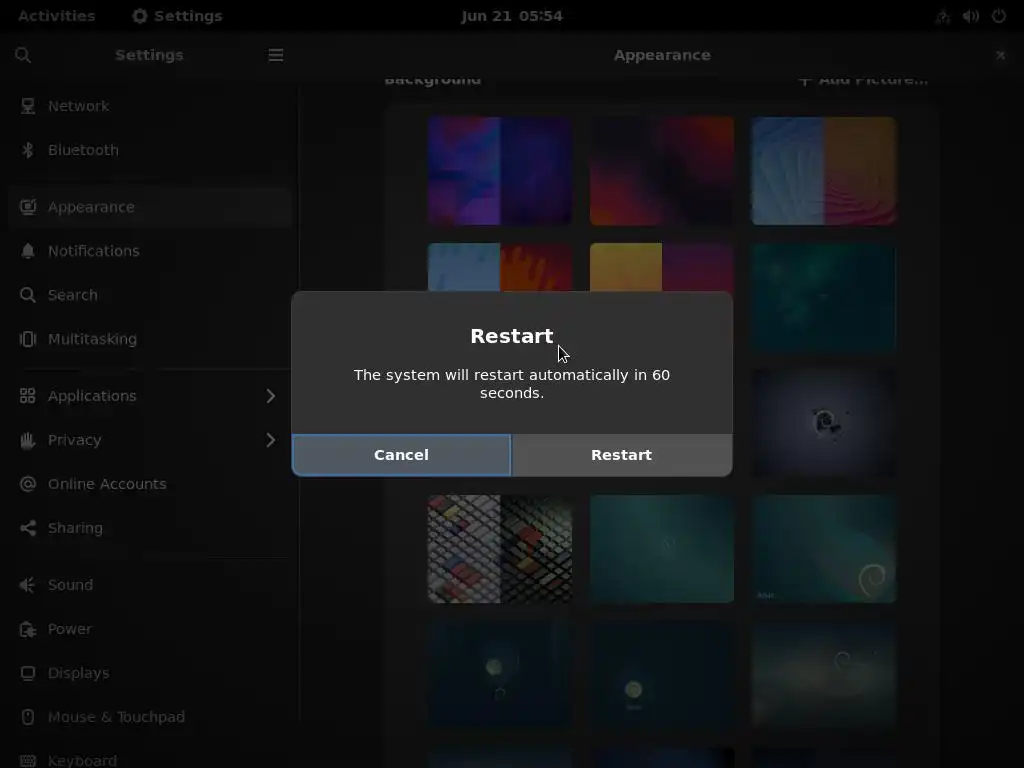Open Activities overview
The image size is (1024, 768).
(57, 16)
